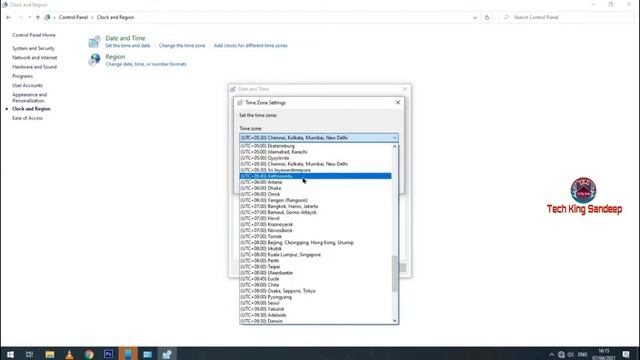
Task: Click the up-one-level arrow in address bar
Action: tap(38, 18)
